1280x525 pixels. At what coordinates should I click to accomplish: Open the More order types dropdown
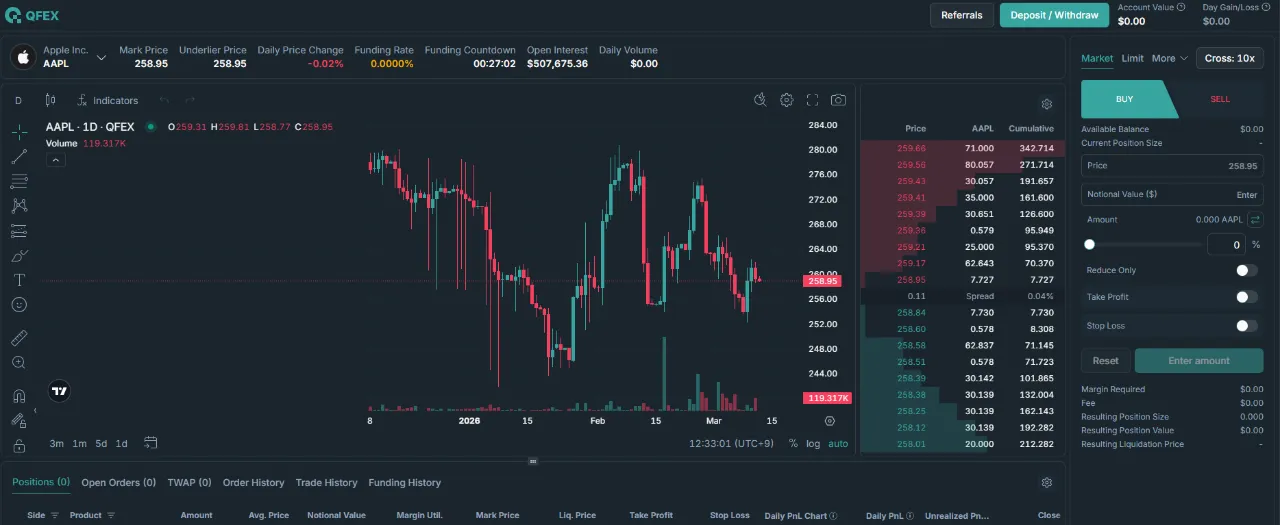[1169, 58]
